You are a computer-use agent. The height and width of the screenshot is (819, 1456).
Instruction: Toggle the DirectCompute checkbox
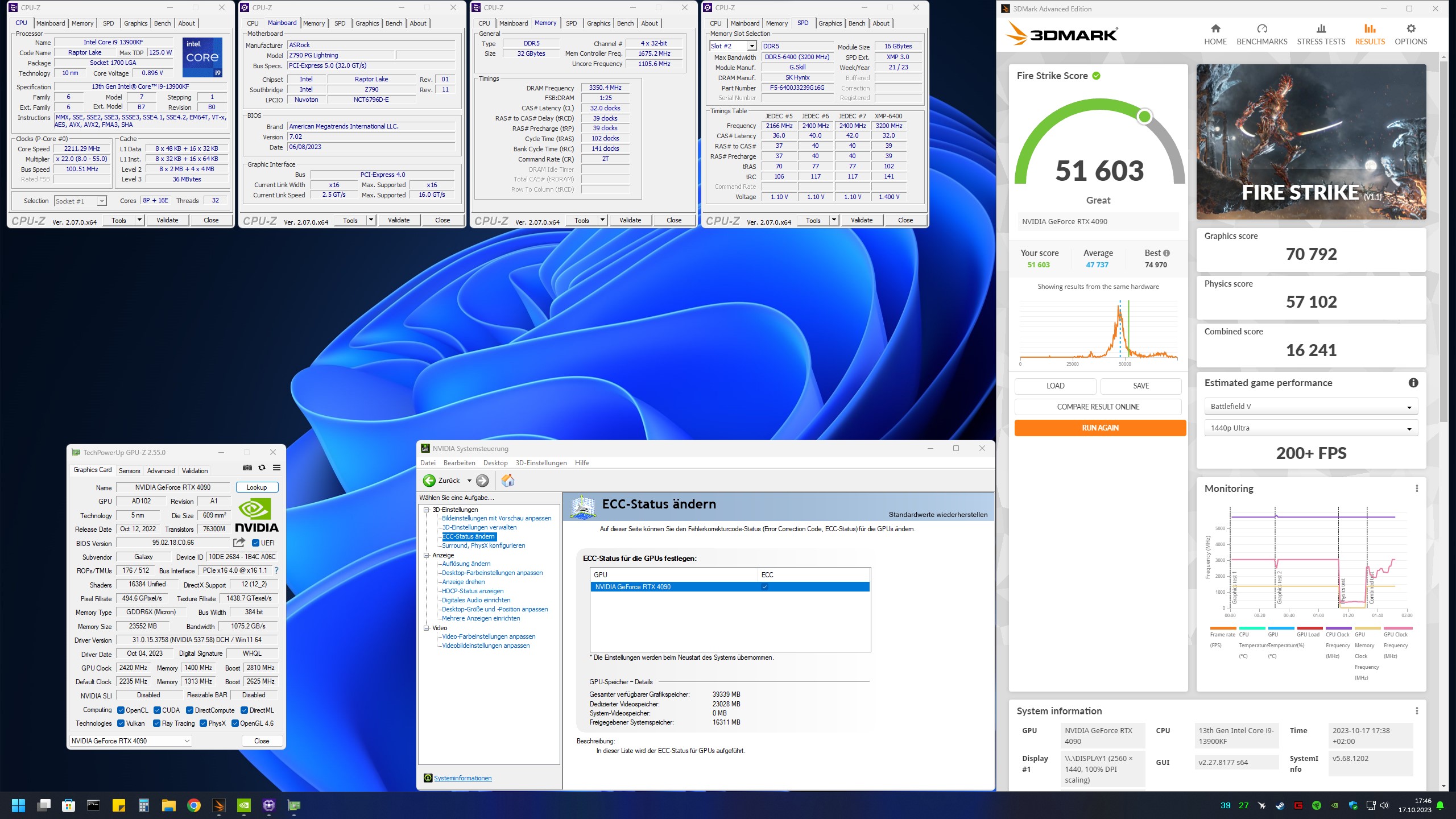pos(189,710)
